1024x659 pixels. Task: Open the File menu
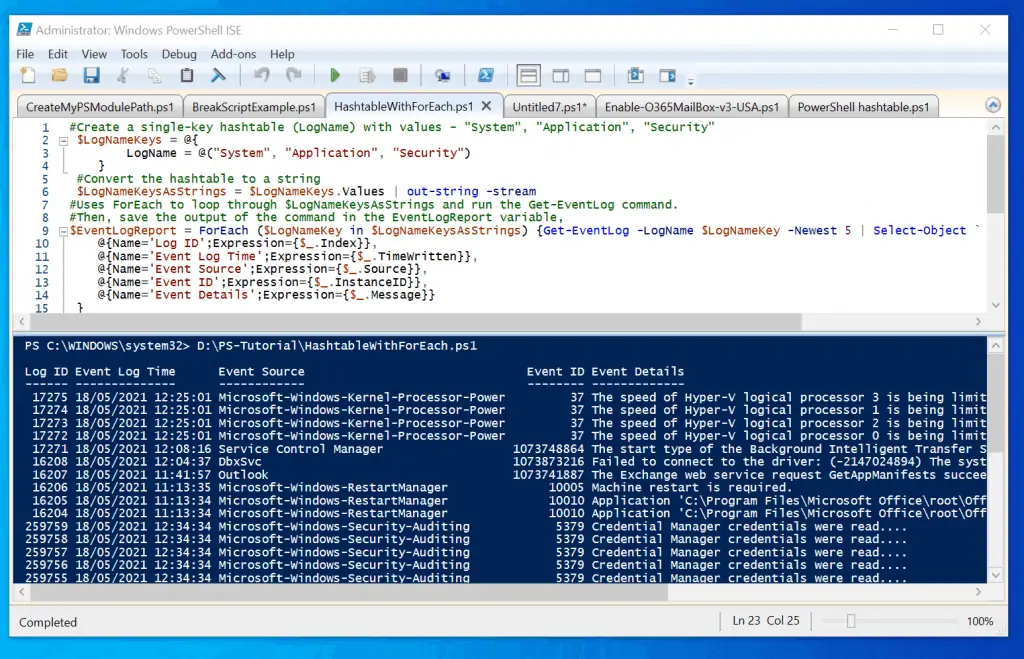pyautogui.click(x=25, y=54)
